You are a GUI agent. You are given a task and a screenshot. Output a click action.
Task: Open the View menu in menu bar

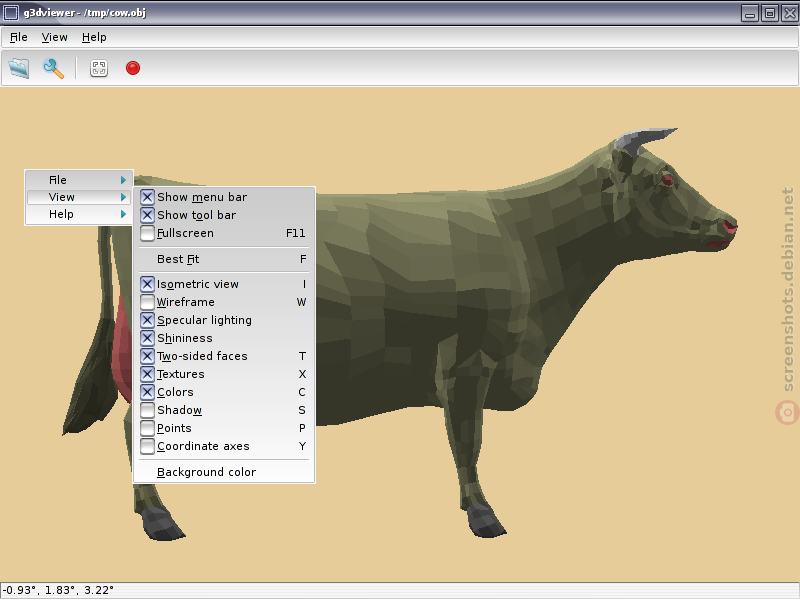click(x=54, y=37)
